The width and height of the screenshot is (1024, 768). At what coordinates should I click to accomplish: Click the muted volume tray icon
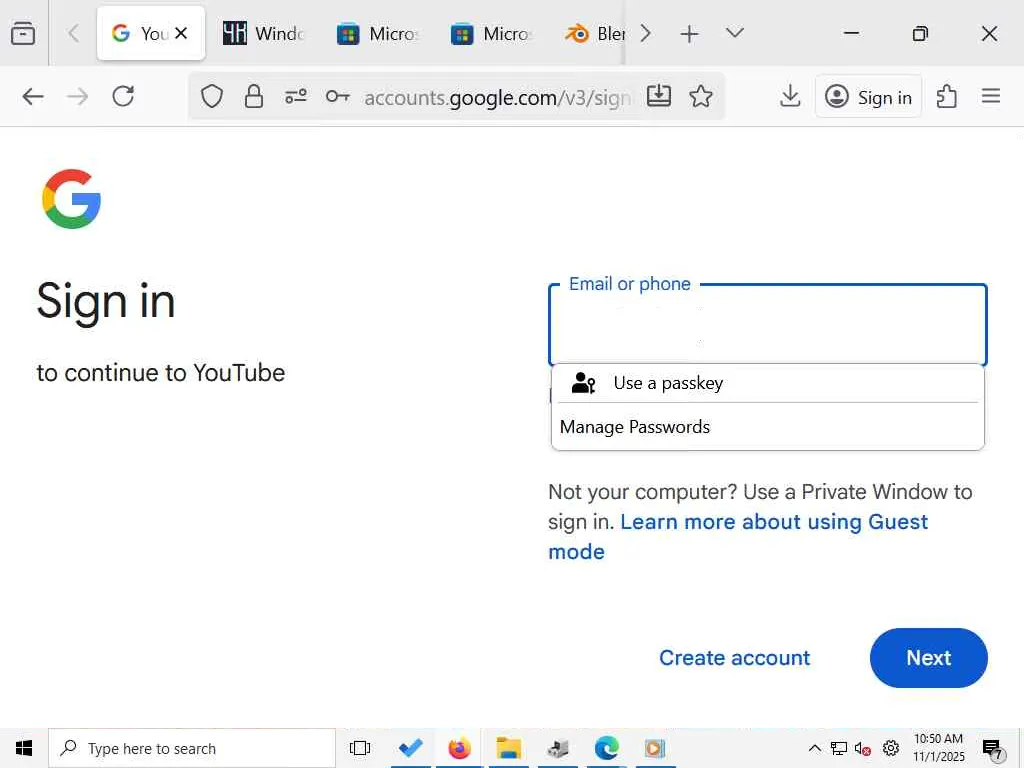[x=863, y=748]
